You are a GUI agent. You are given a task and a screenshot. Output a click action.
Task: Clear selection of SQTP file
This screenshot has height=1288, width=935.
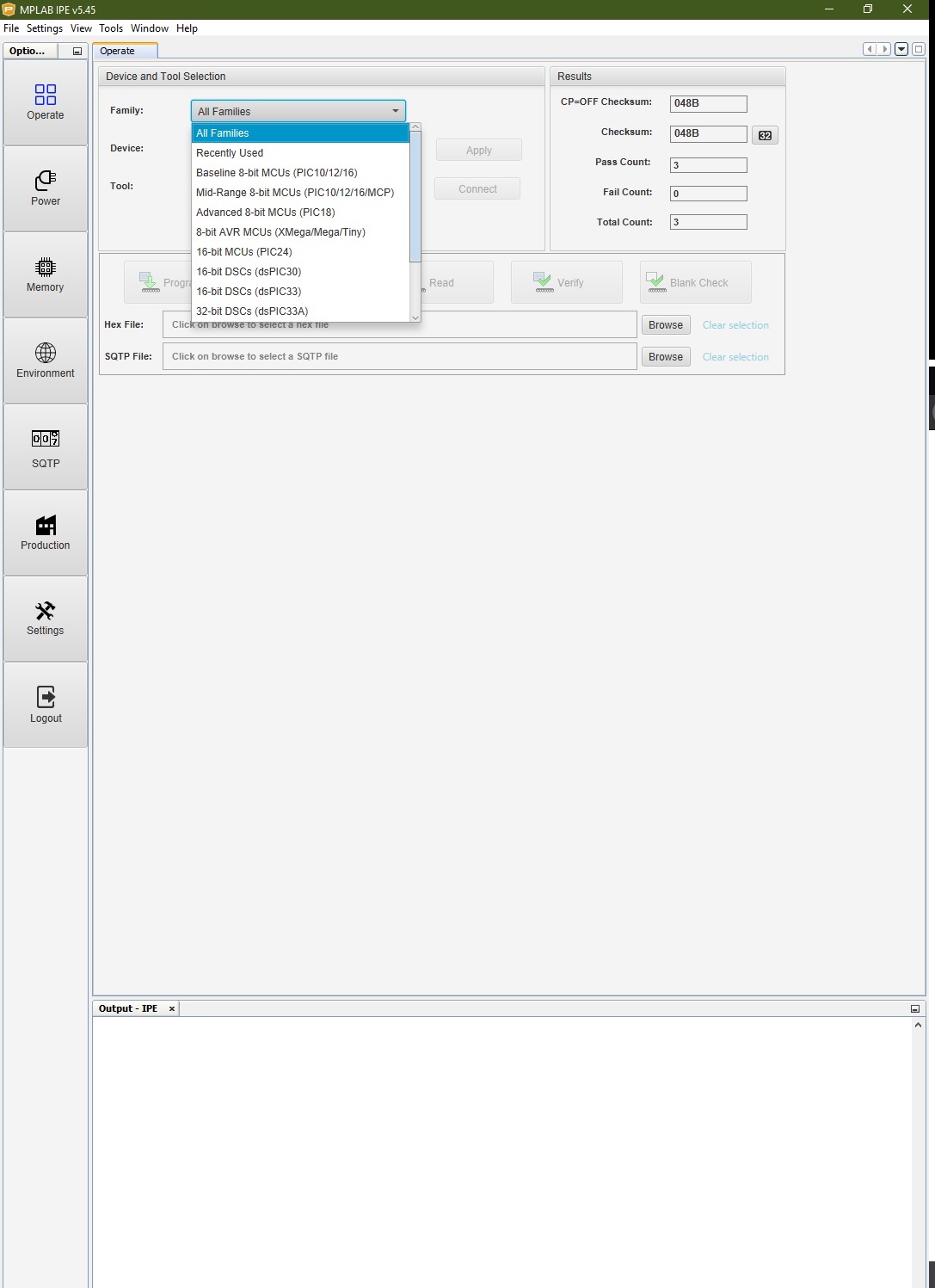(735, 357)
